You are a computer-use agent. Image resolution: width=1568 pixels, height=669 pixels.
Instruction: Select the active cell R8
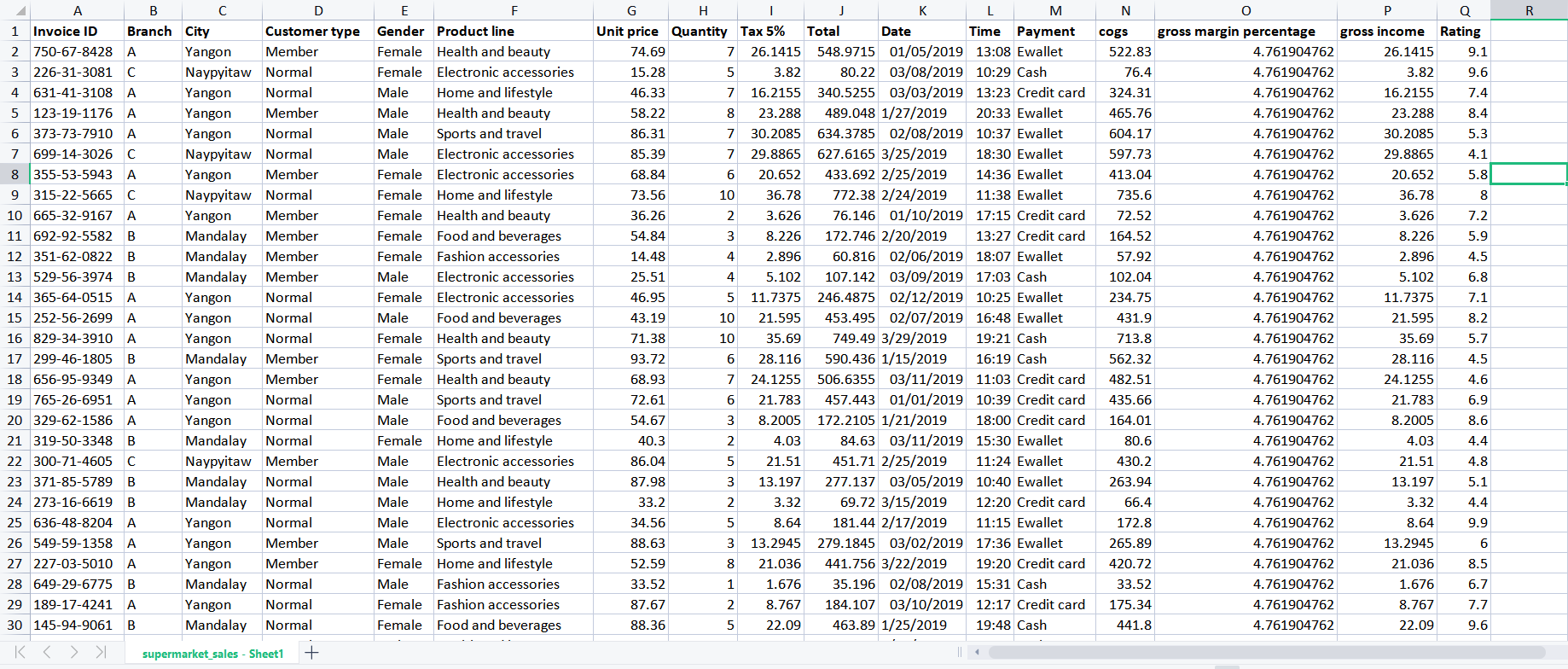pos(1529,174)
